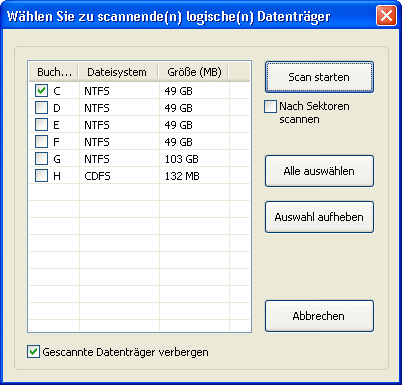Click the 49 GB size in row F
Viewport: 402px width, 385px height.
click(178, 142)
